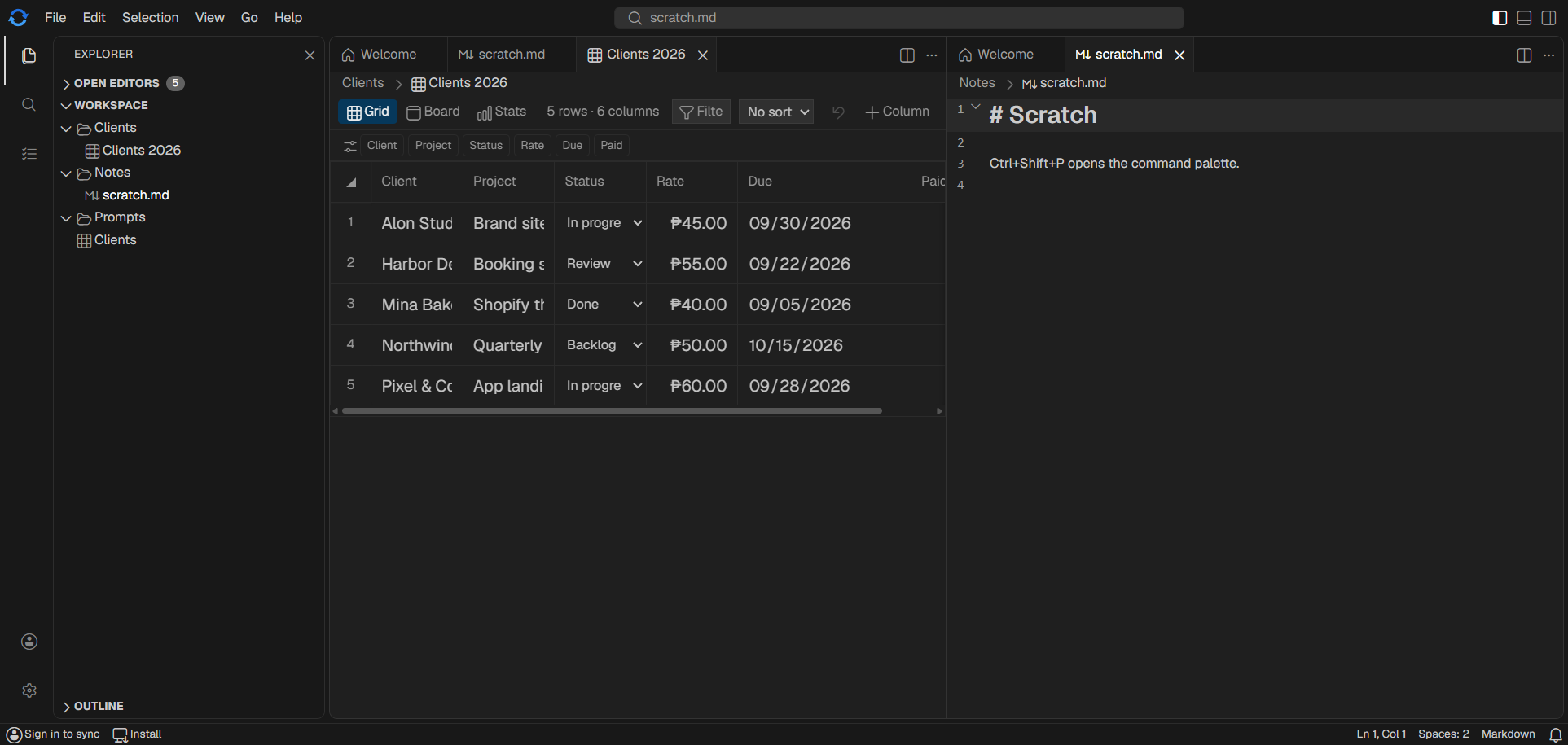Image resolution: width=1568 pixels, height=745 pixels.
Task: Split the right editor group
Action: coord(1524,55)
